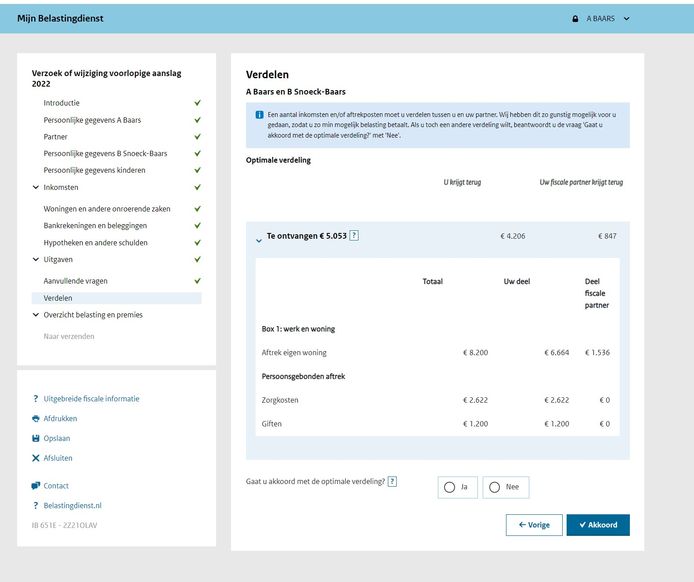Click the help icon next to Te ontvangen
The image size is (694, 582).
(355, 236)
